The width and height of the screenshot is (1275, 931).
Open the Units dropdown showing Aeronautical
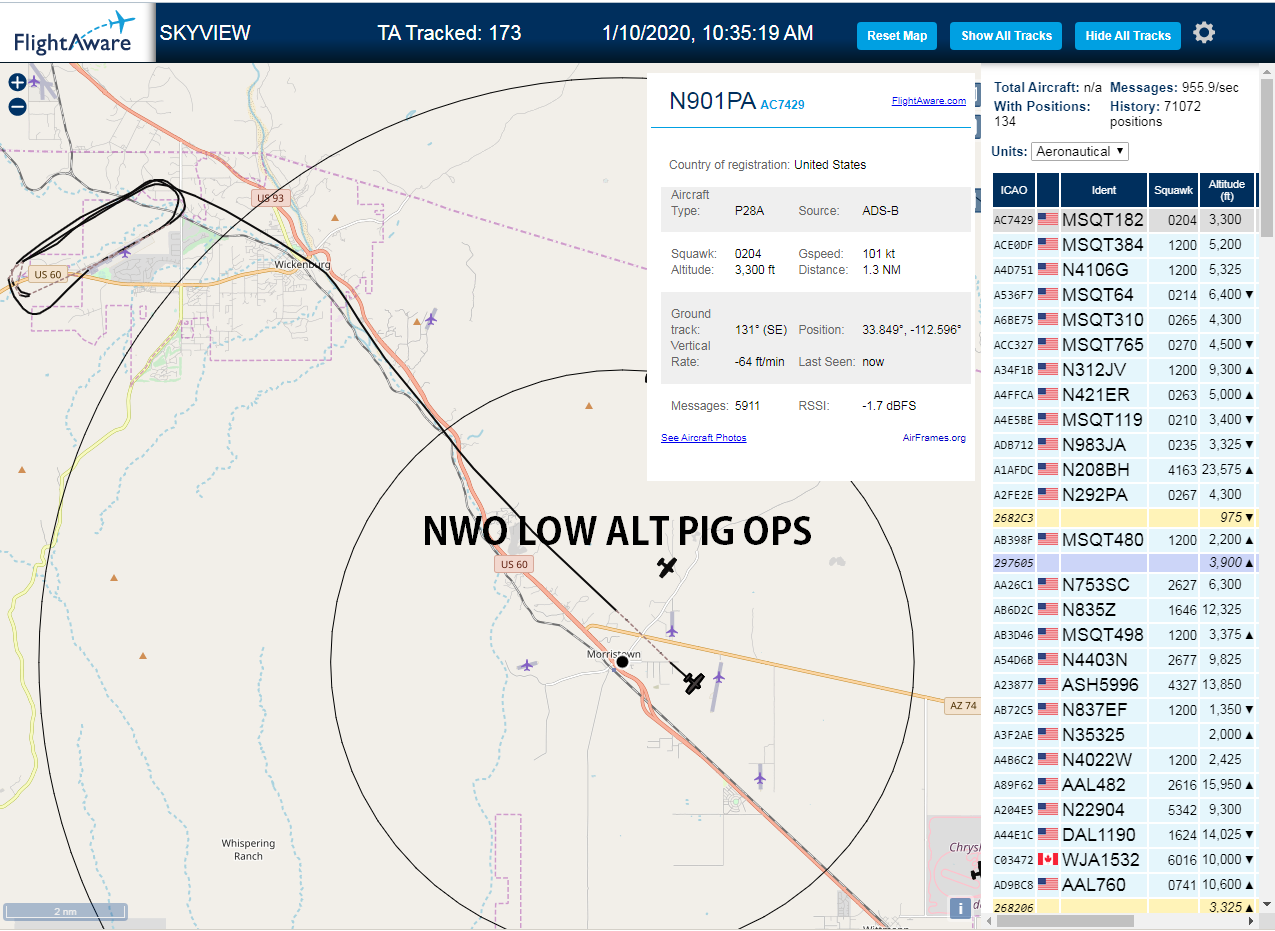pyautogui.click(x=1080, y=151)
